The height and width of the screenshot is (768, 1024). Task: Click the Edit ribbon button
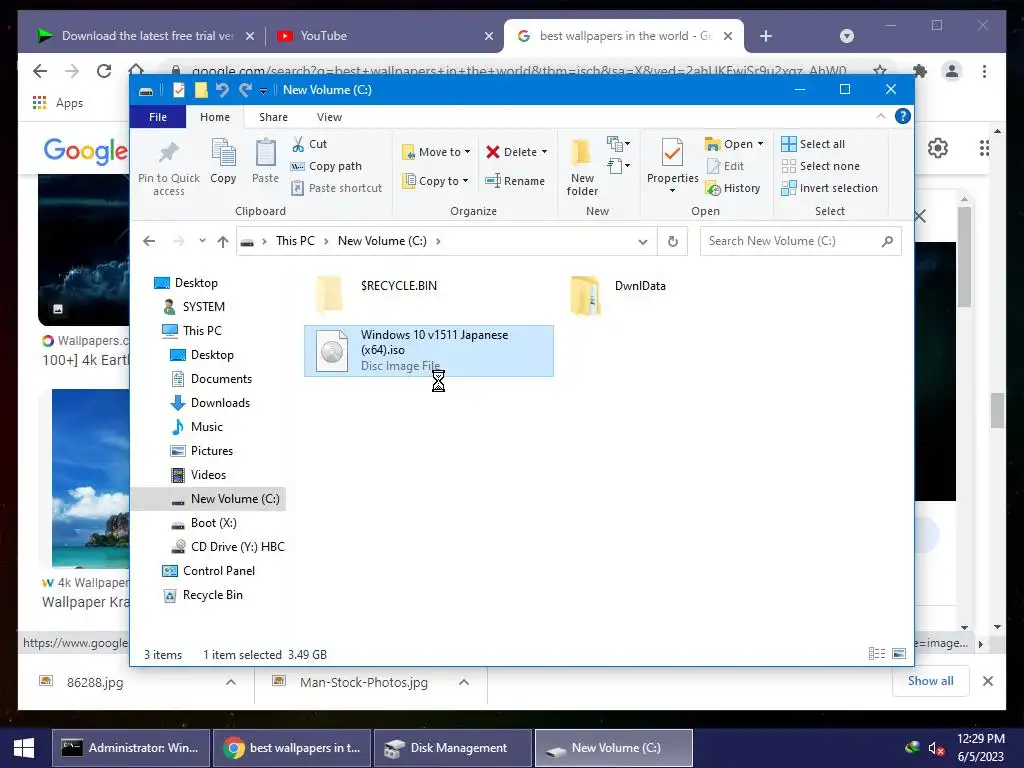tap(726, 166)
